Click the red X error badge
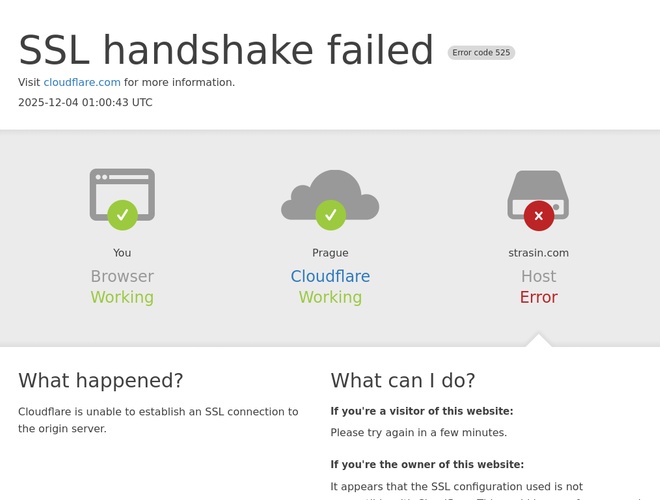This screenshot has height=500, width=660. click(x=538, y=214)
